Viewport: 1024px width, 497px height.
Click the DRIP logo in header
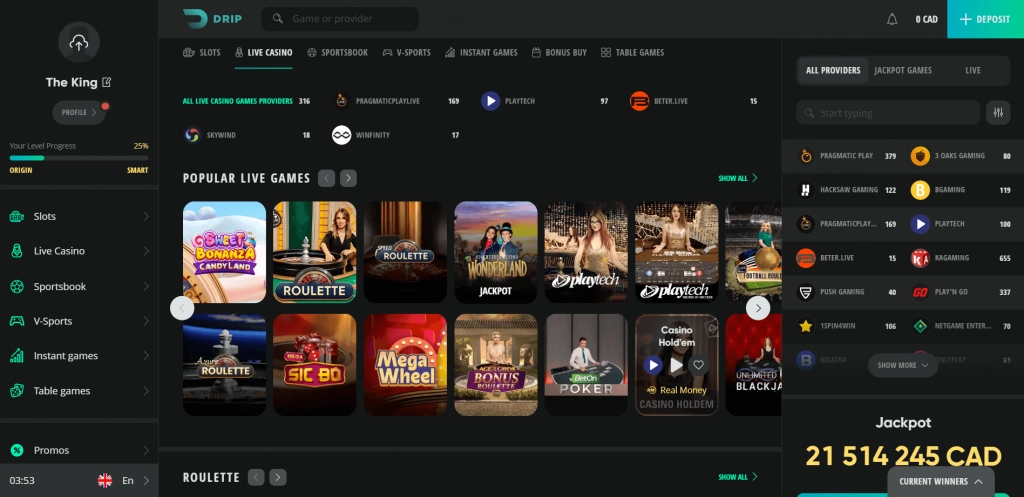coord(212,19)
